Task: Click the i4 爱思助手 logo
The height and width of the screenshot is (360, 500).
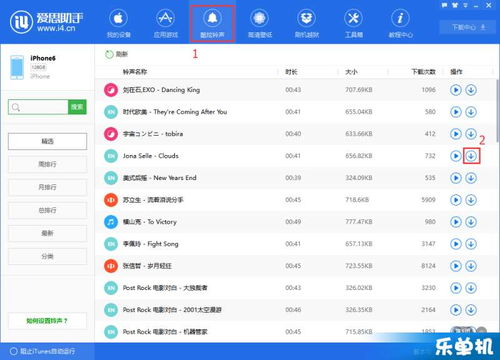Action: pos(46,22)
